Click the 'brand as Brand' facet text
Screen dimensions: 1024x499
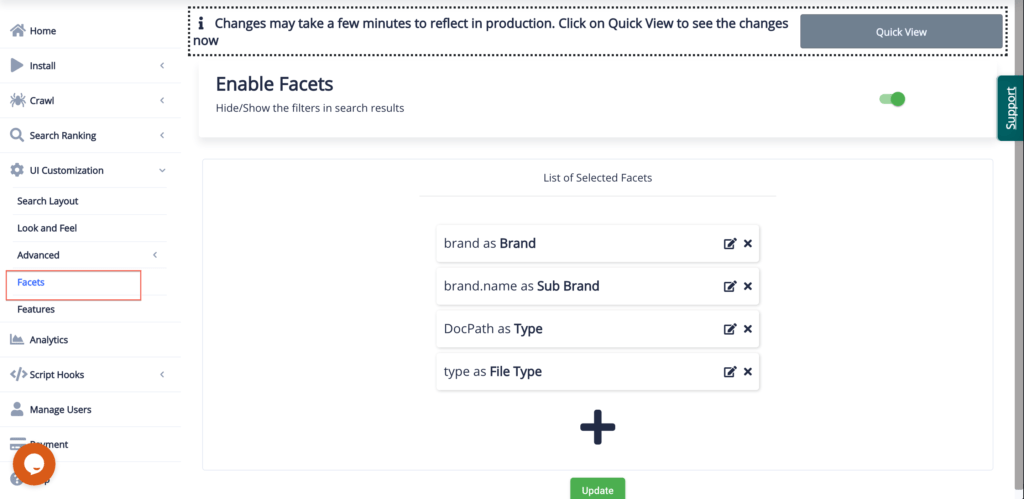click(490, 244)
